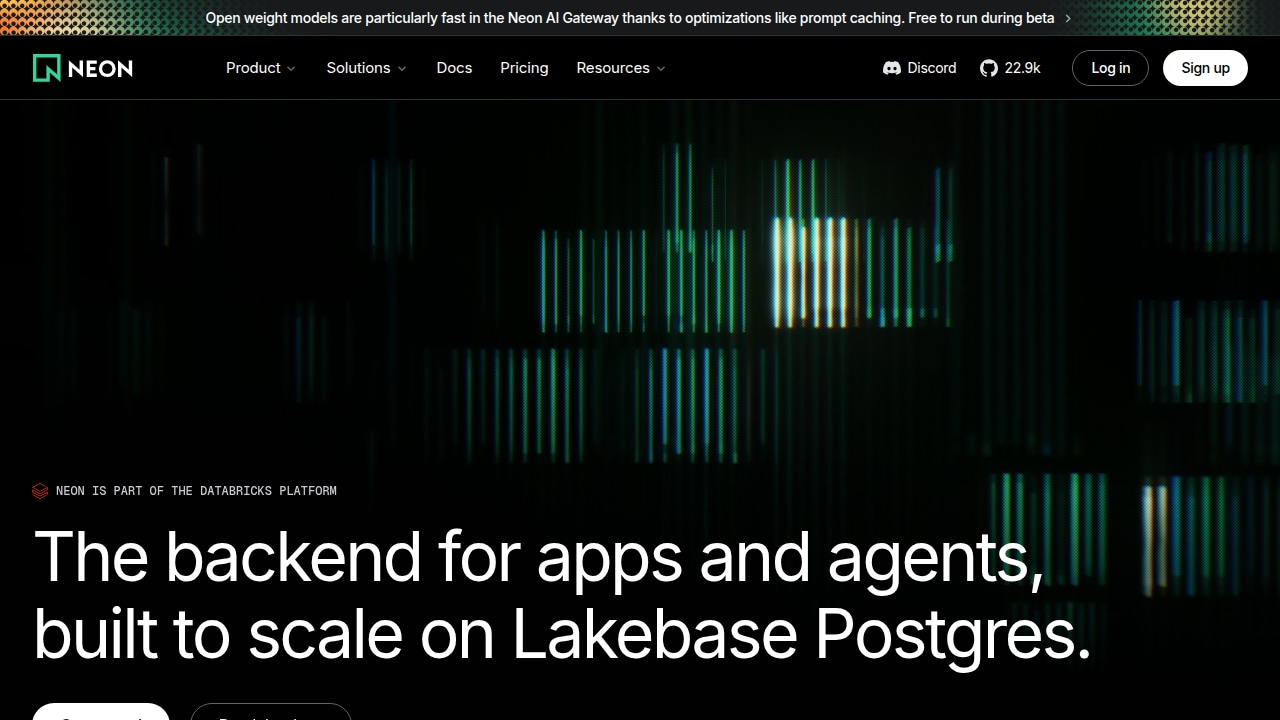1280x720 pixels.
Task: Click the Databricks logo icon
Action: tap(40, 491)
